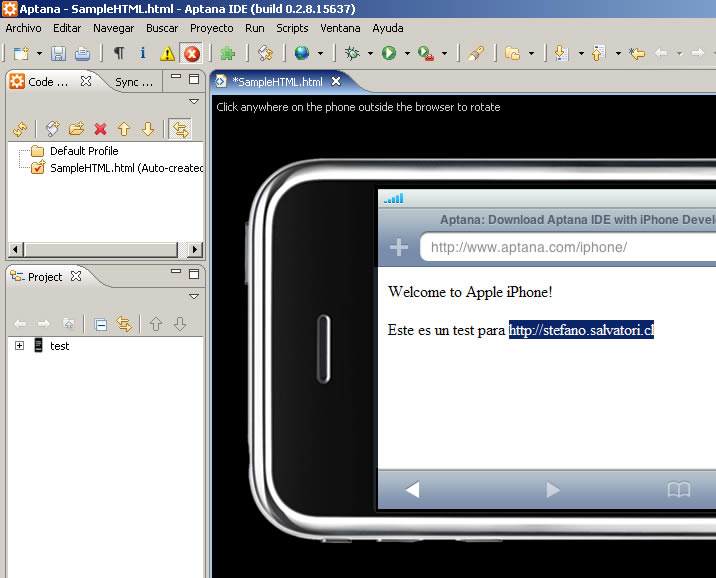Click the Previous Annotation up arrow icon

pyautogui.click(x=599, y=53)
